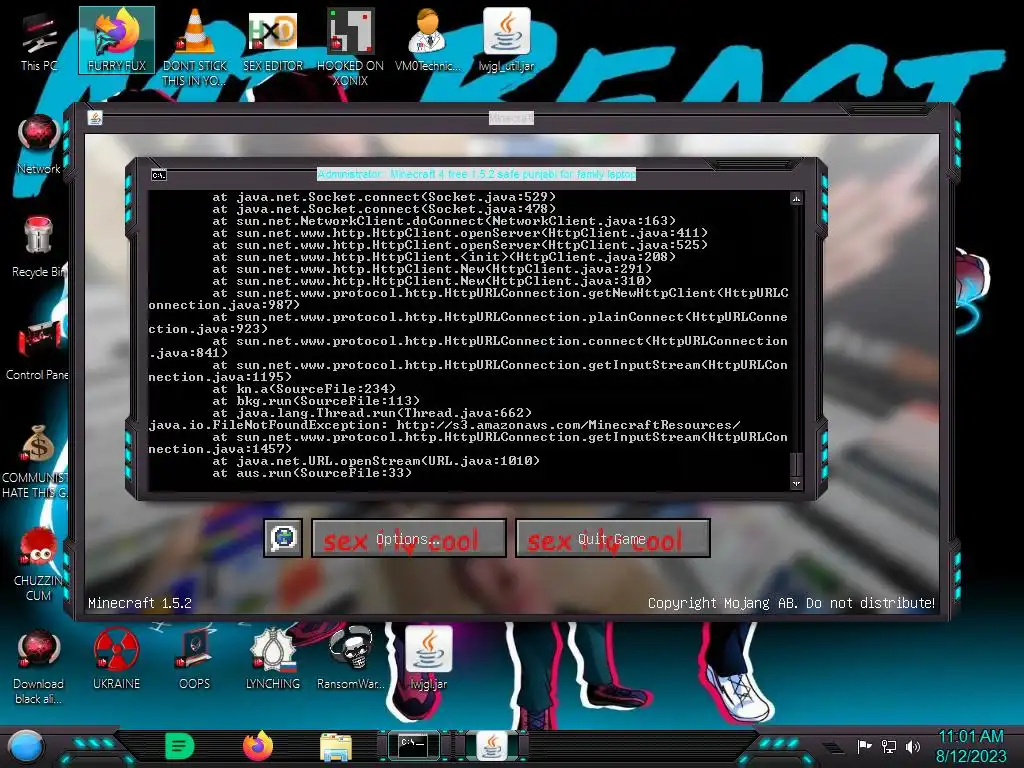
Task: Open the red fuzzy creature desktop icon
Action: click(x=39, y=563)
